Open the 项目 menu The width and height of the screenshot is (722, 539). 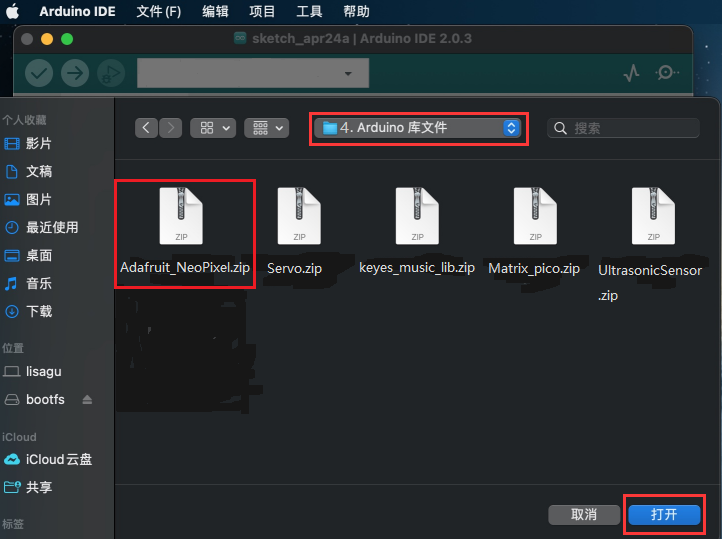pos(262,11)
